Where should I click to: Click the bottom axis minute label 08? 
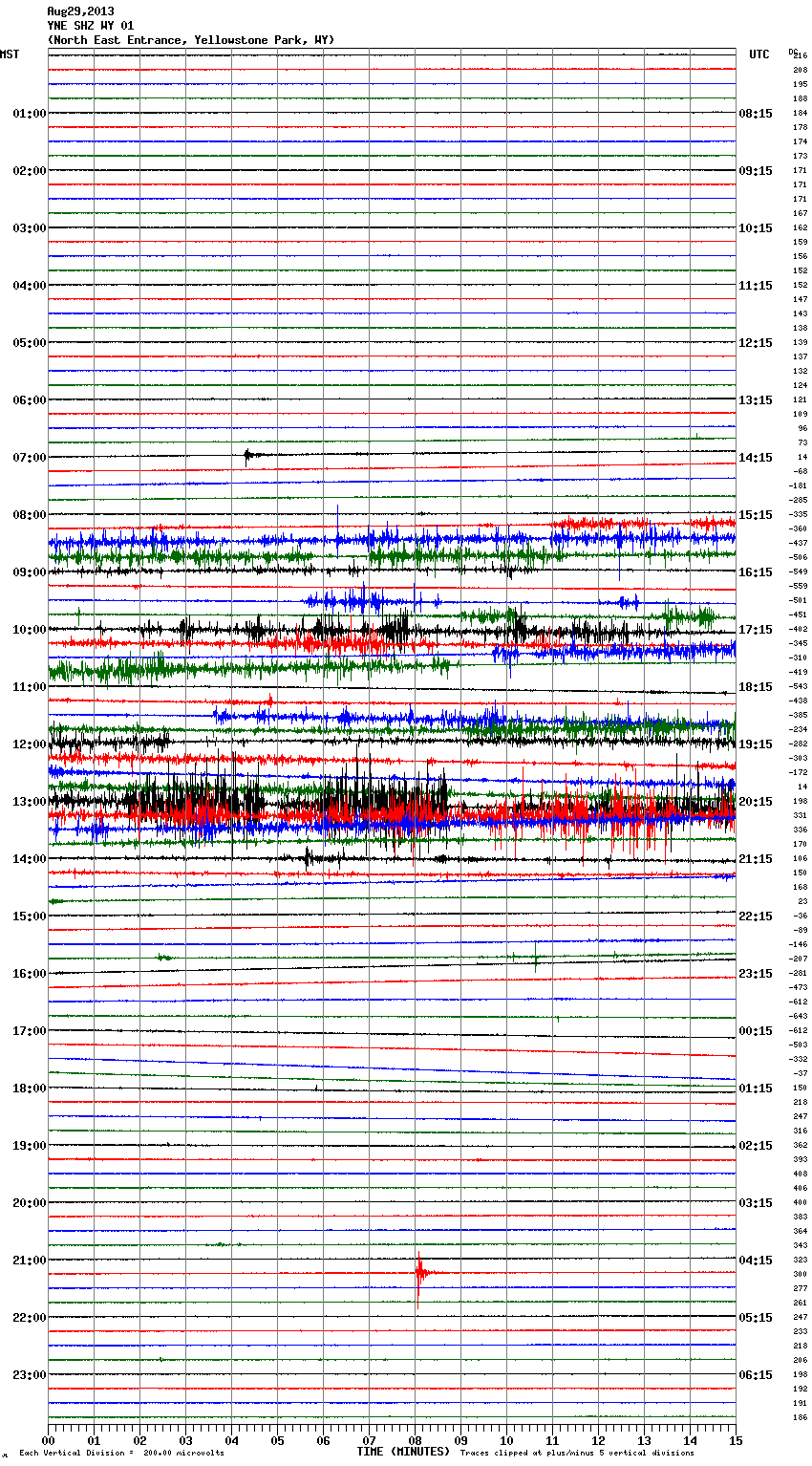point(415,1440)
